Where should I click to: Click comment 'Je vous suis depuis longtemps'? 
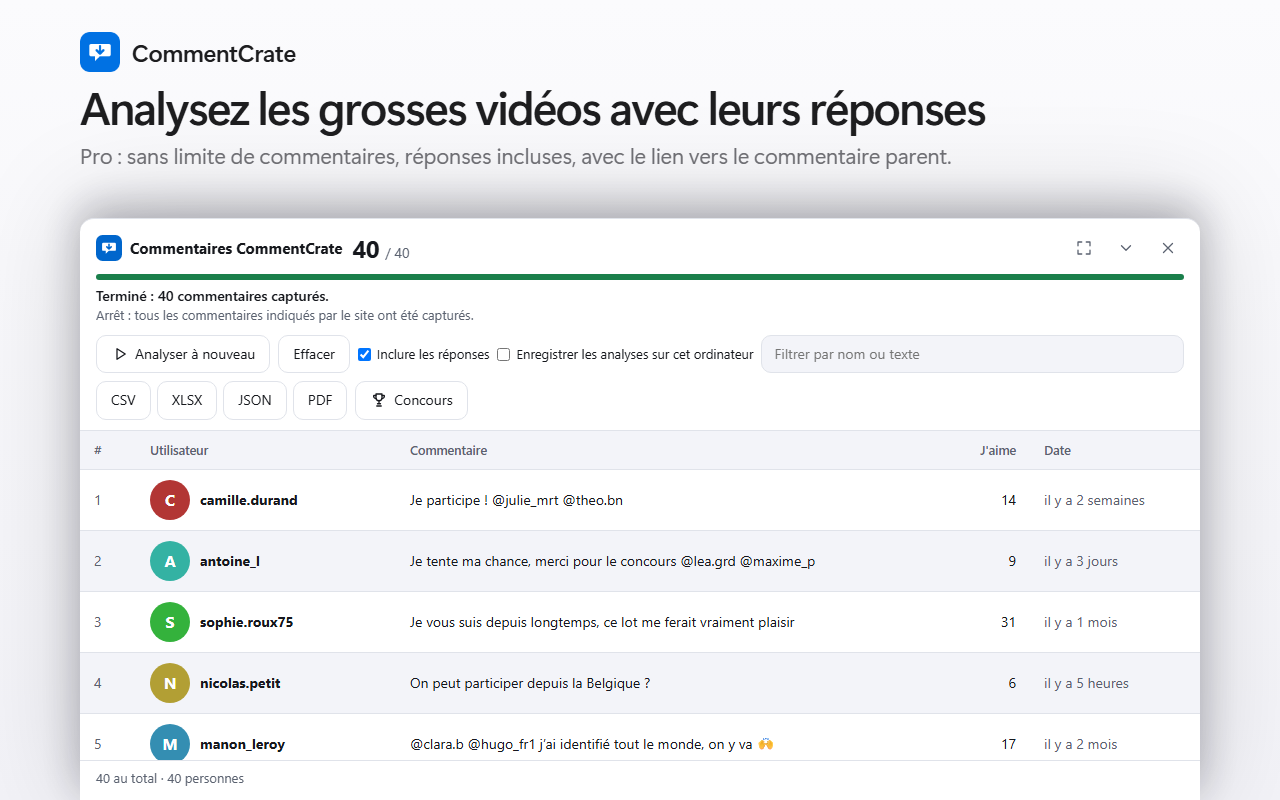click(x=602, y=622)
